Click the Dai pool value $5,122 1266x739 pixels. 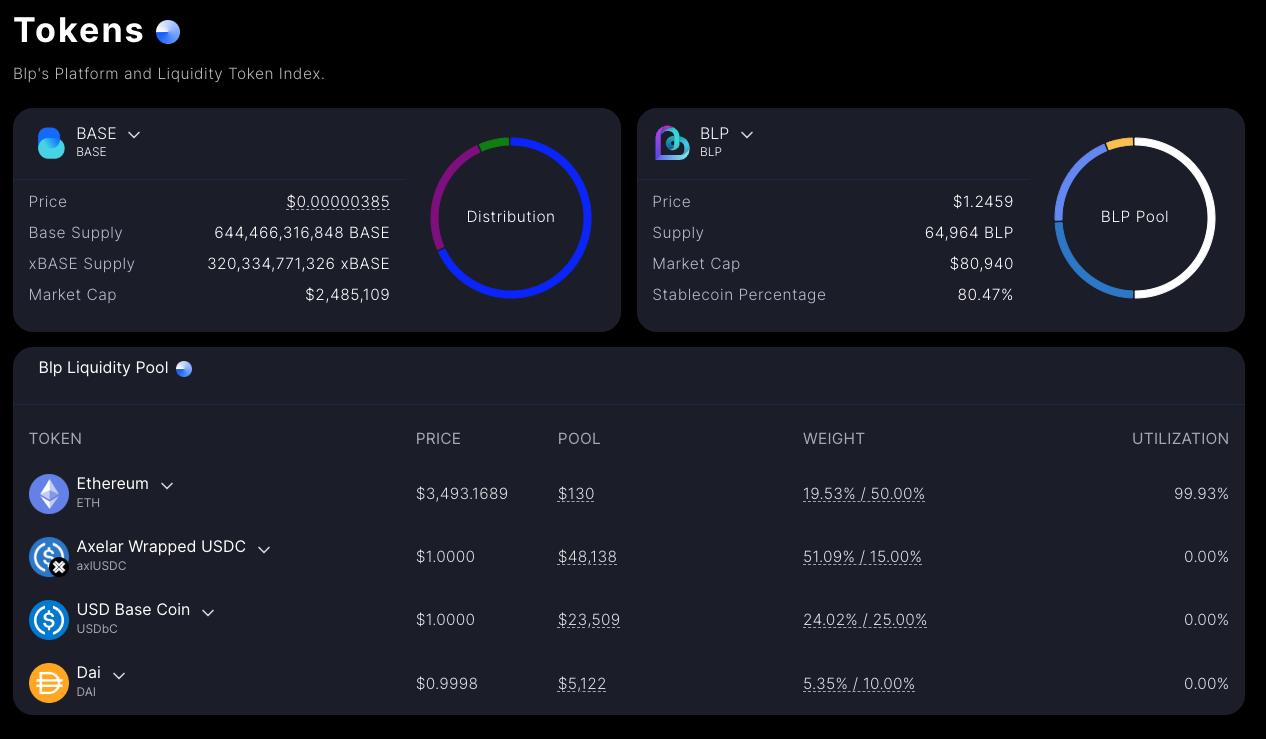(x=582, y=684)
